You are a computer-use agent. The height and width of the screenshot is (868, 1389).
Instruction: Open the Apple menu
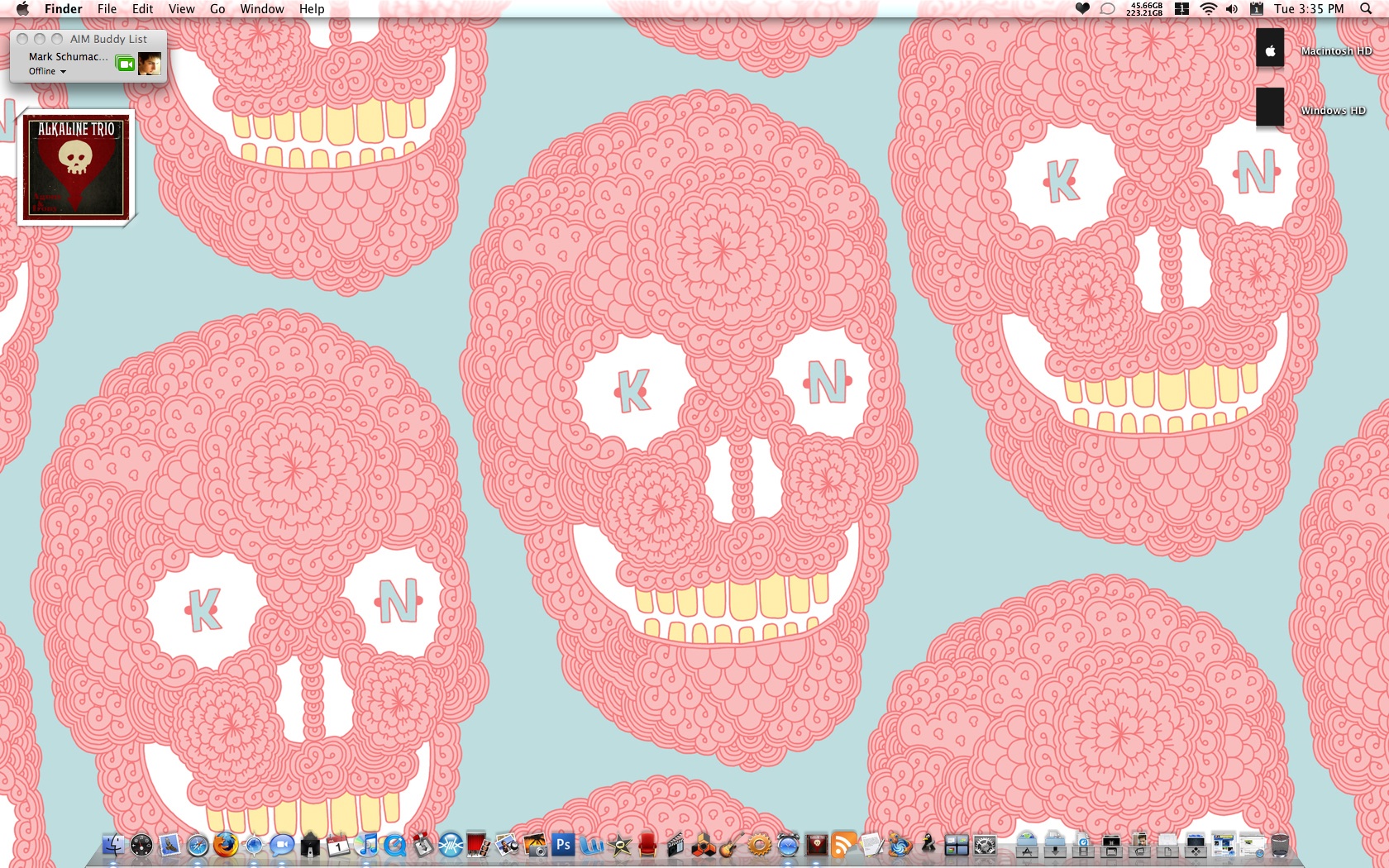click(x=22, y=9)
